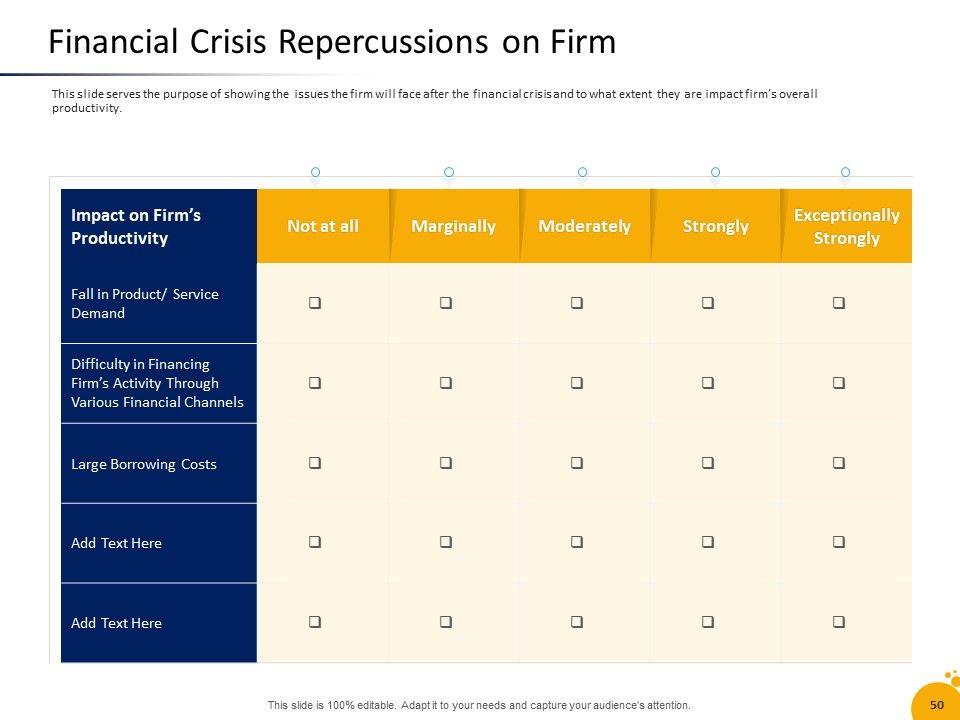The image size is (960, 720).
Task: Click the pin circle above 'Not at all'
Action: 316,173
